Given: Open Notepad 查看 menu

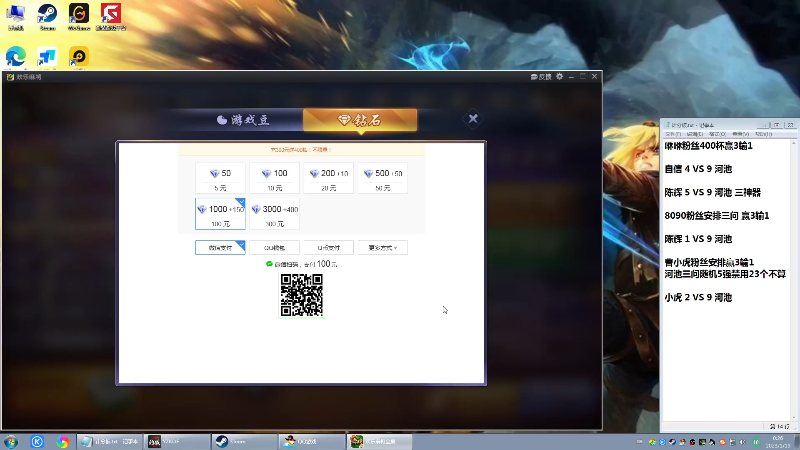Looking at the screenshot, I should click(x=741, y=134).
